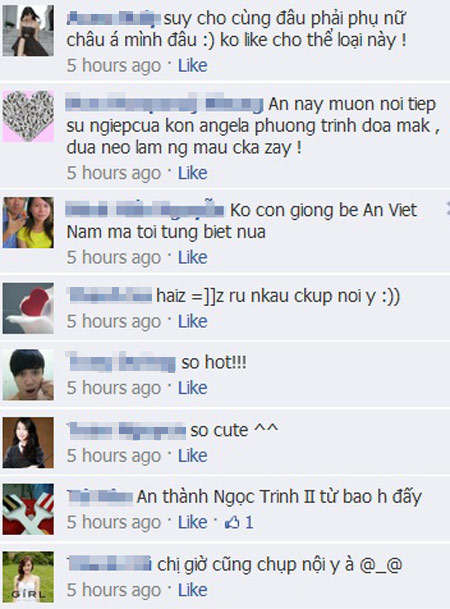Click the '5 hours ago' timestamp under 'so cute ^^'

tap(114, 457)
